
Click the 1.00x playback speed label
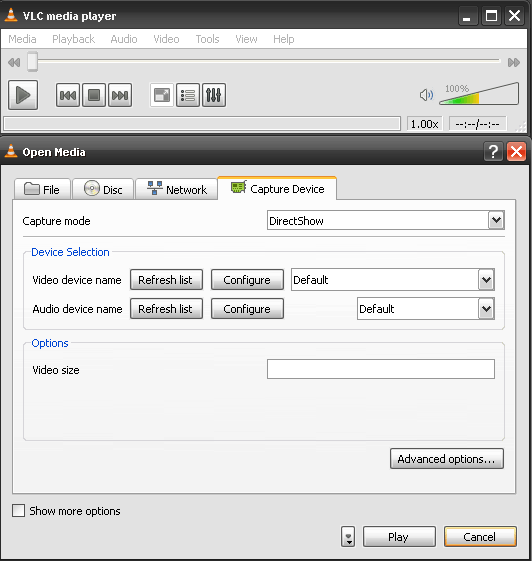click(425, 124)
